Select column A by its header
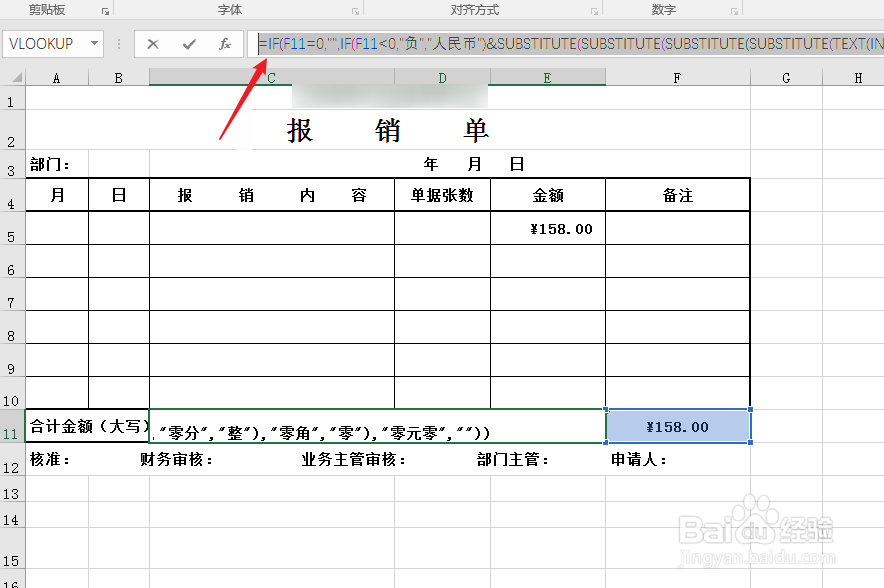This screenshot has height=588, width=884. (56, 76)
